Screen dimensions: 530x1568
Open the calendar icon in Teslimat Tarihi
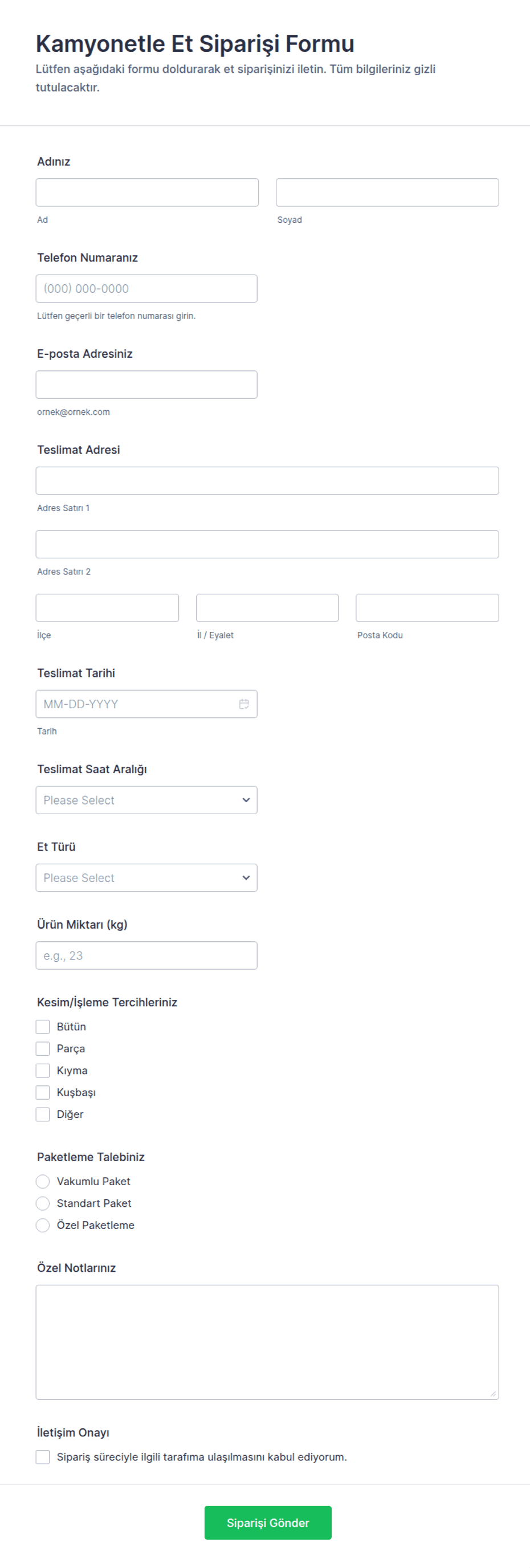pyautogui.click(x=244, y=704)
